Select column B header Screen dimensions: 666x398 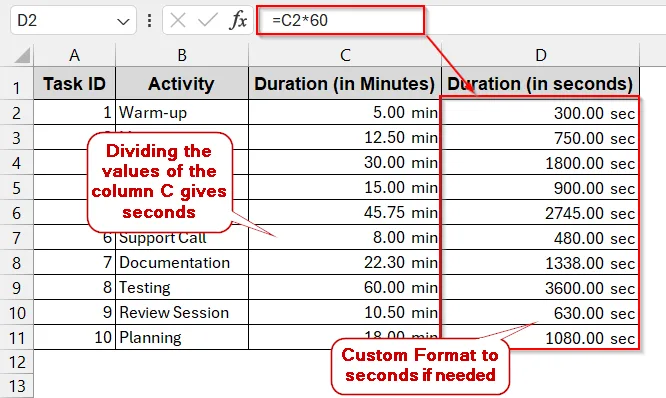pyautogui.click(x=182, y=55)
